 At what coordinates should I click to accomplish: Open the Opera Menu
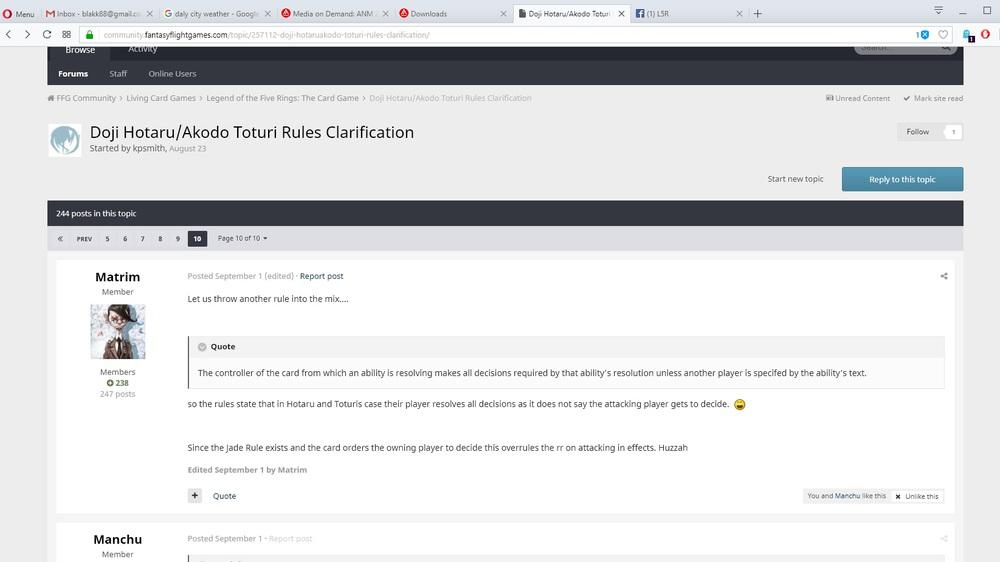click(18, 14)
